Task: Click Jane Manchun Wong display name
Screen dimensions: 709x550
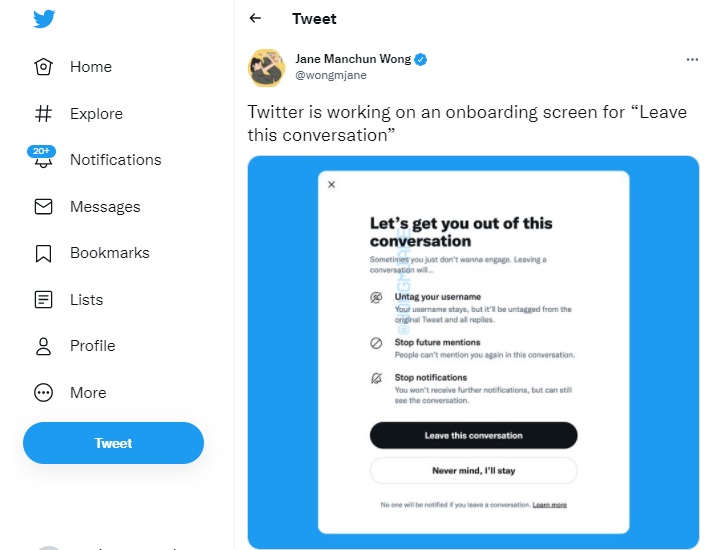Action: pos(353,59)
